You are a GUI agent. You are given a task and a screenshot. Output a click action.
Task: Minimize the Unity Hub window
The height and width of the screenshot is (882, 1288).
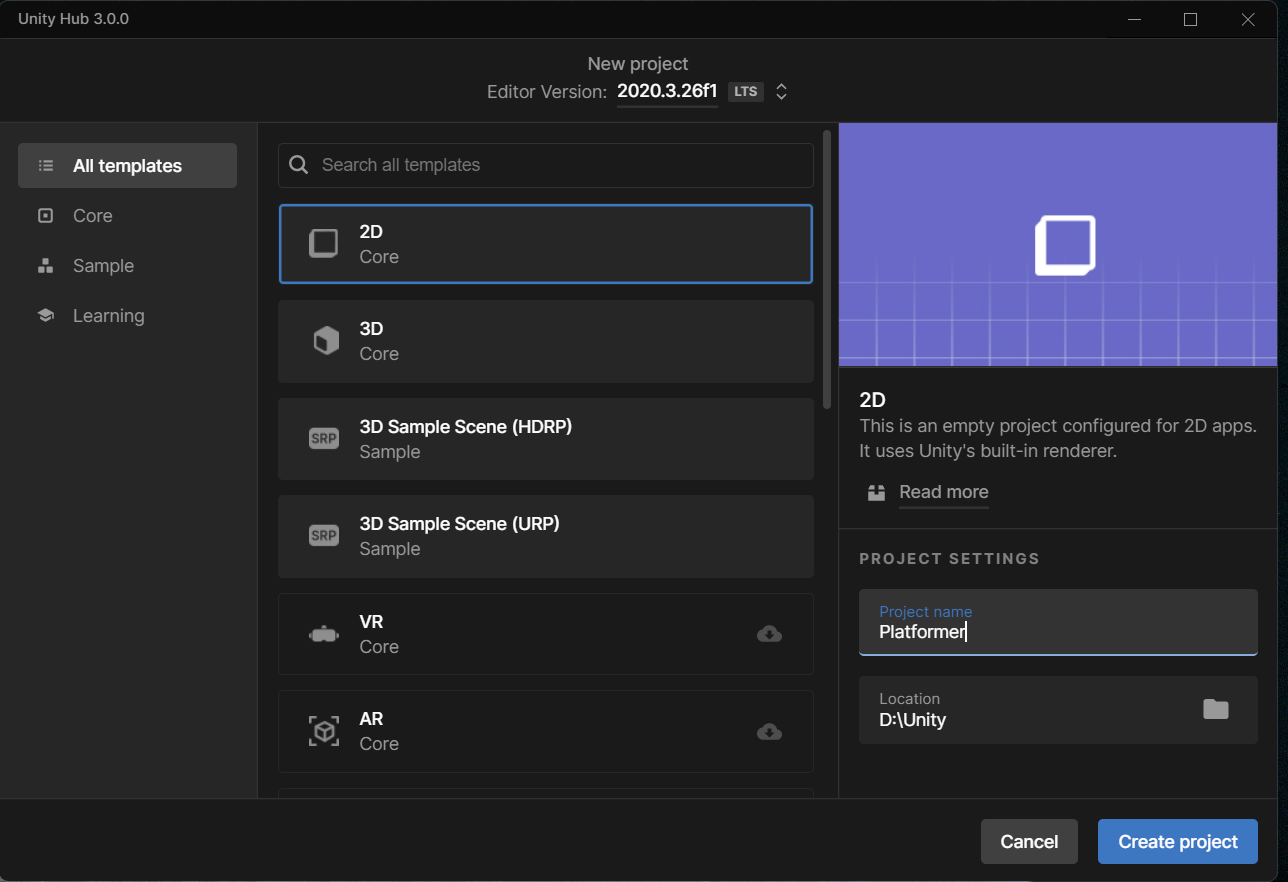(1133, 19)
